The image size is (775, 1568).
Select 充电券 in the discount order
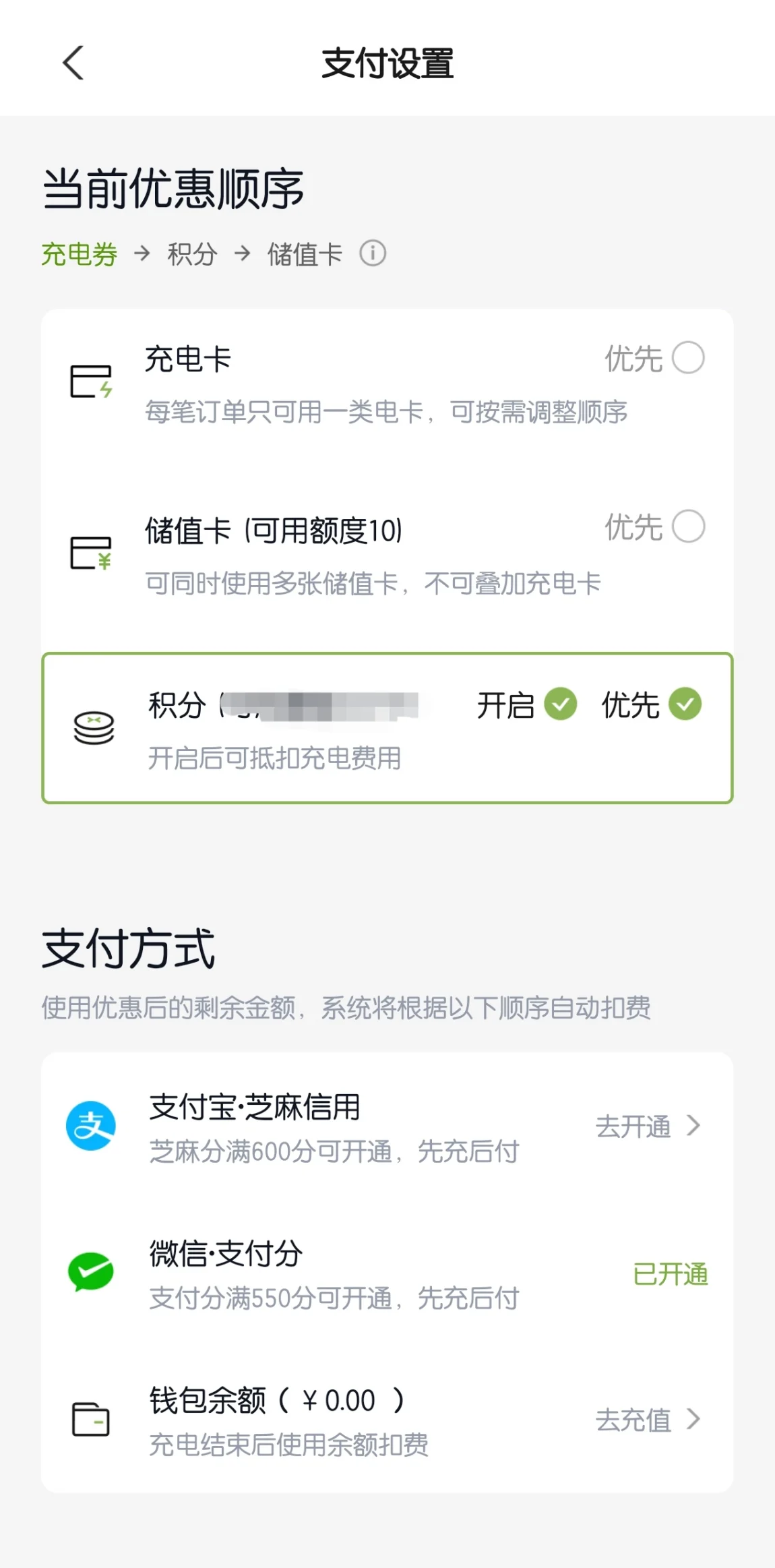[80, 254]
